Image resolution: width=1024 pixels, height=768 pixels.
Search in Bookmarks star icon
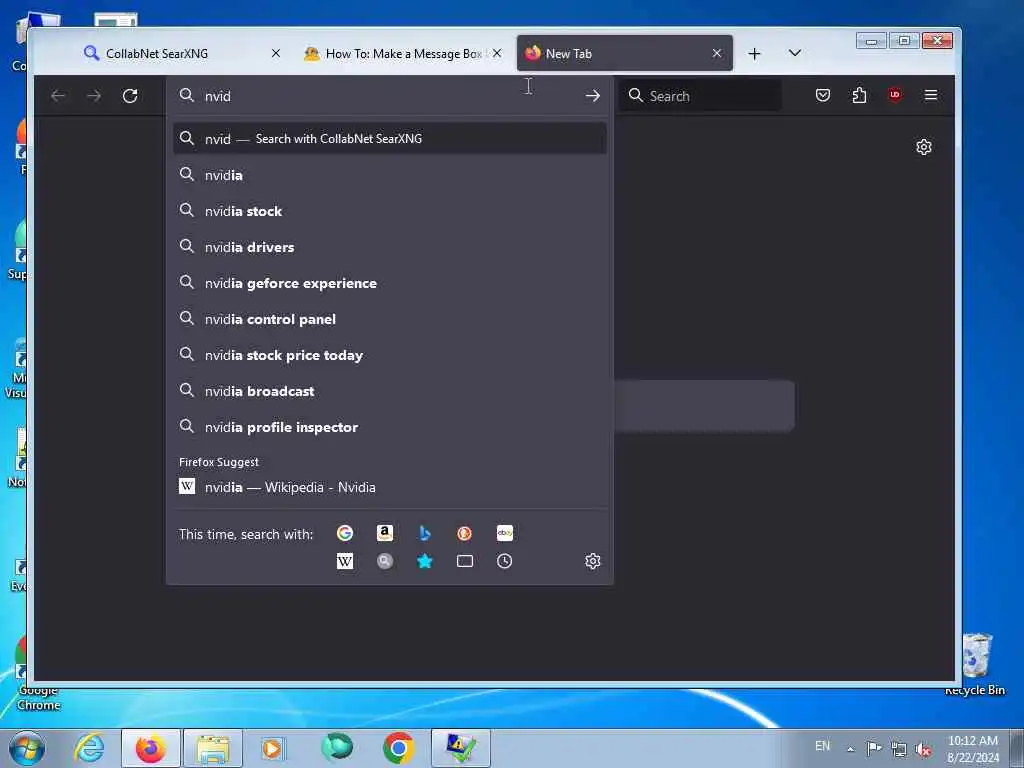[x=424, y=561]
